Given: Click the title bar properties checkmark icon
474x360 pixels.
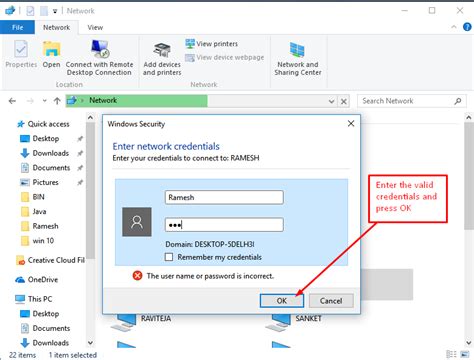Looking at the screenshot, I should coord(30,11).
